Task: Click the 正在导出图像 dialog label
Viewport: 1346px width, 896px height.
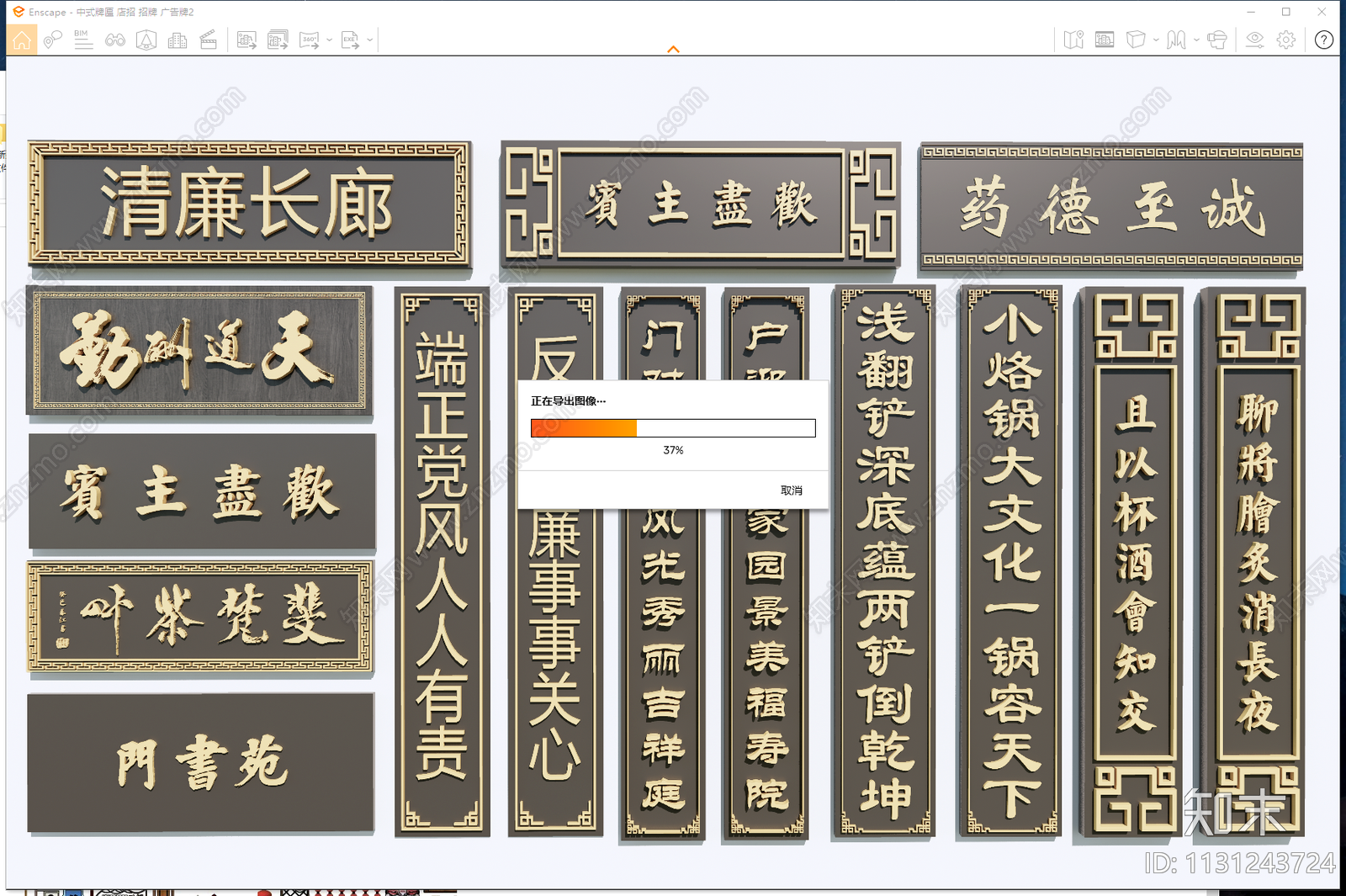Action: click(568, 401)
